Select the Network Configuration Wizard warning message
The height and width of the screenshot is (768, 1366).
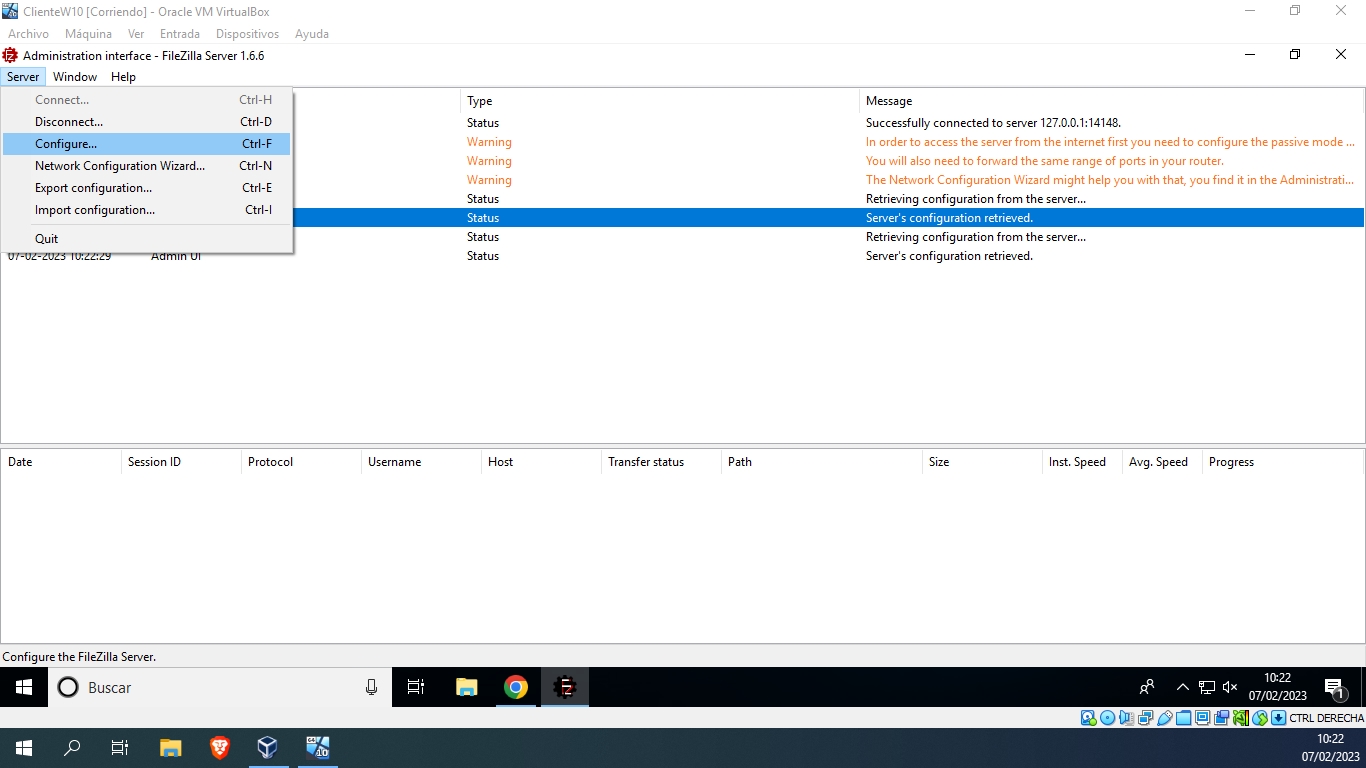pos(1109,180)
